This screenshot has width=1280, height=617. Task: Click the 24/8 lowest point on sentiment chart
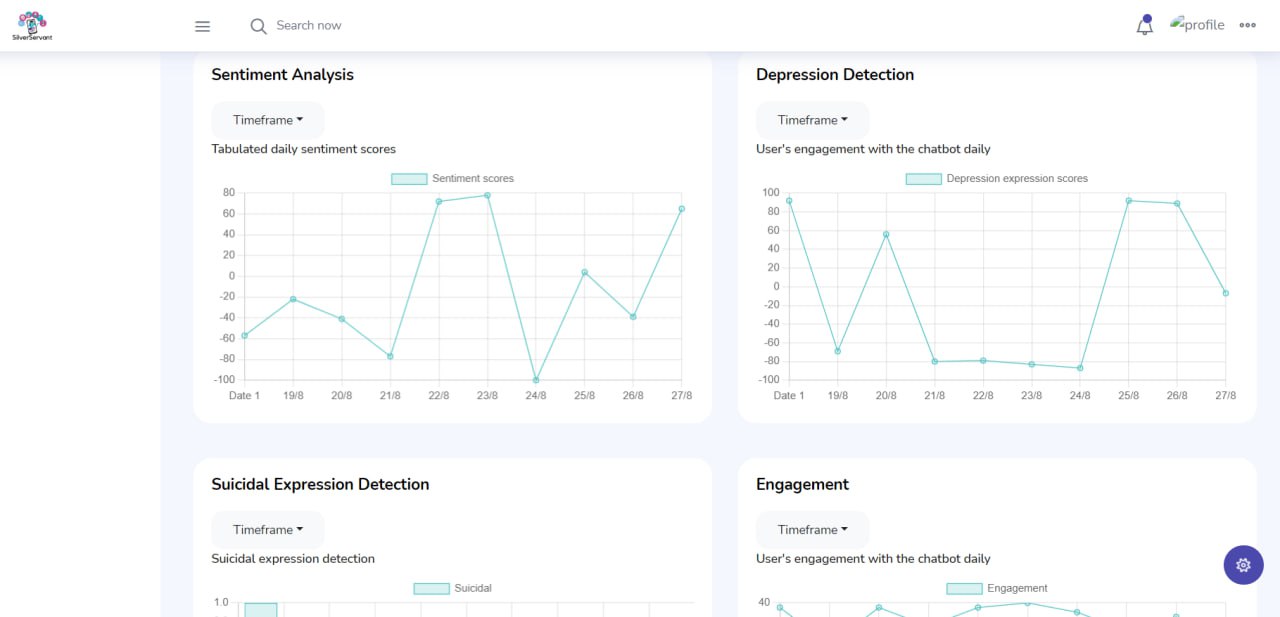pyautogui.click(x=536, y=380)
